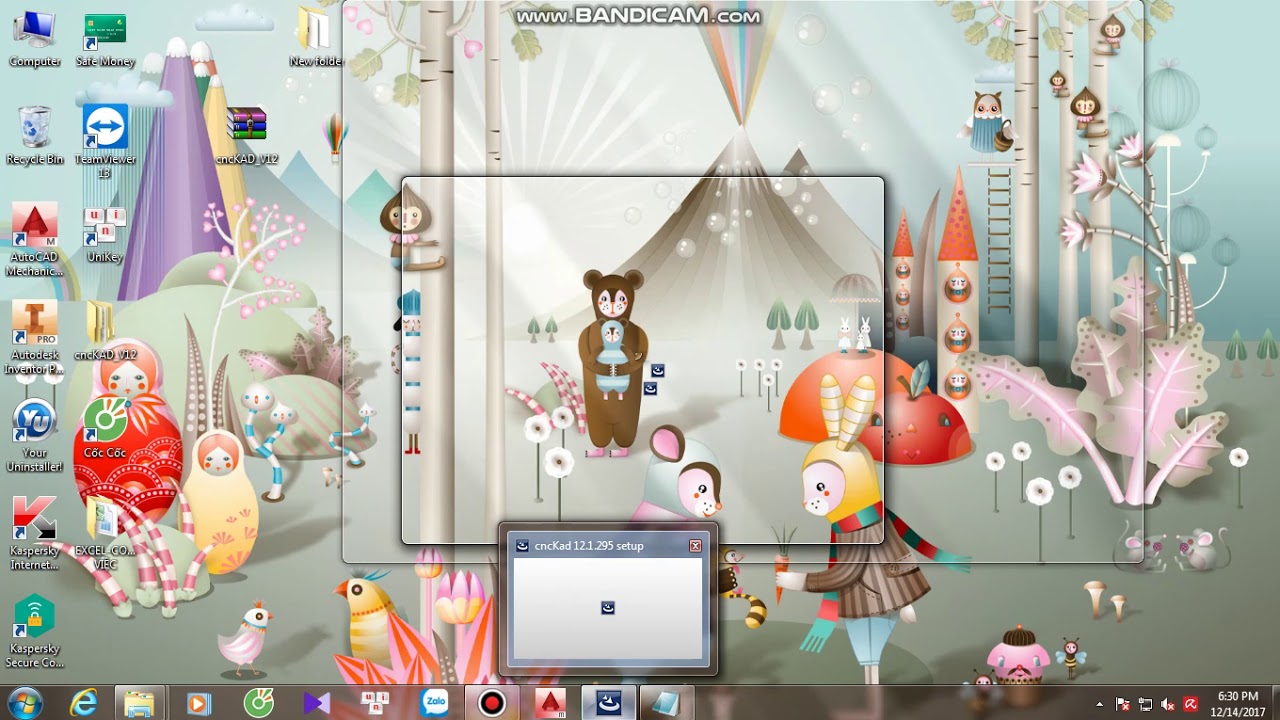1280x720 pixels.
Task: Open Windows Explorer from taskbar
Action: click(139, 703)
